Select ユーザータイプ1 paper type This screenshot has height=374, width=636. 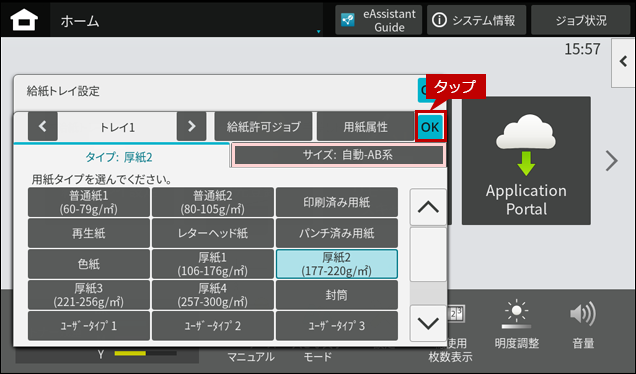[x=89, y=326]
